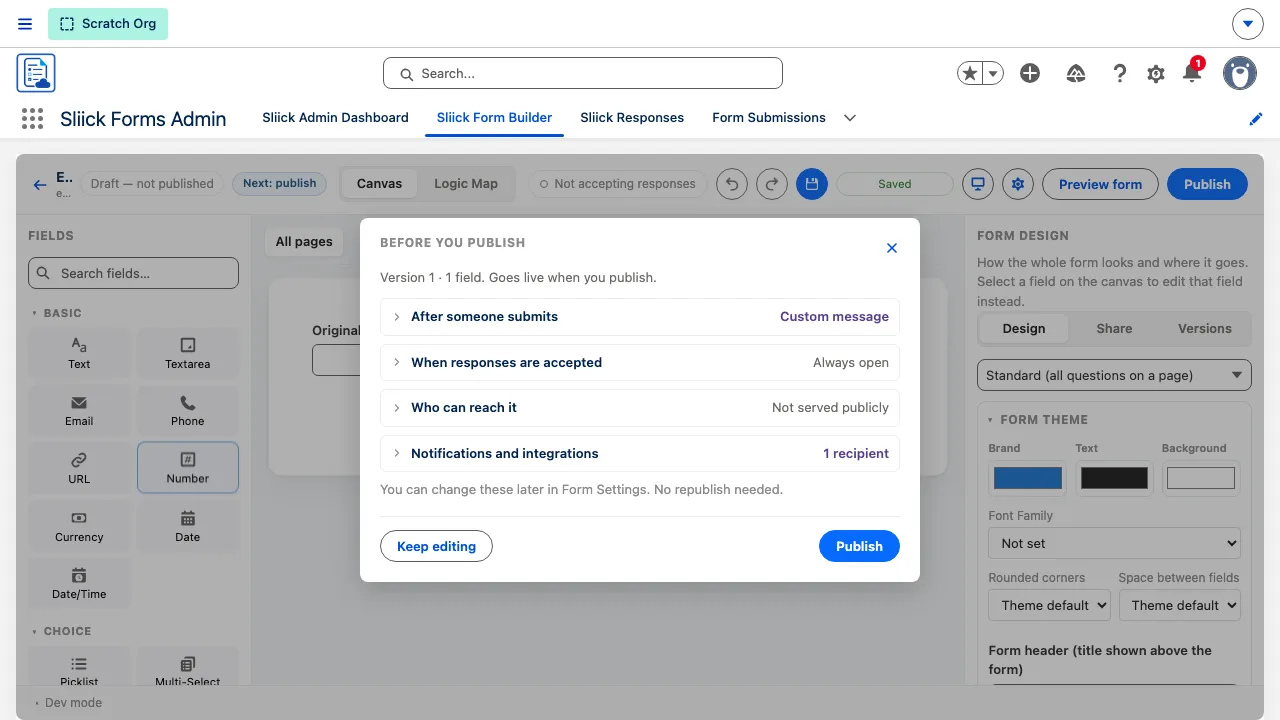This screenshot has width=1280, height=720.
Task: Open the form settings gear icon
Action: pos(1018,184)
